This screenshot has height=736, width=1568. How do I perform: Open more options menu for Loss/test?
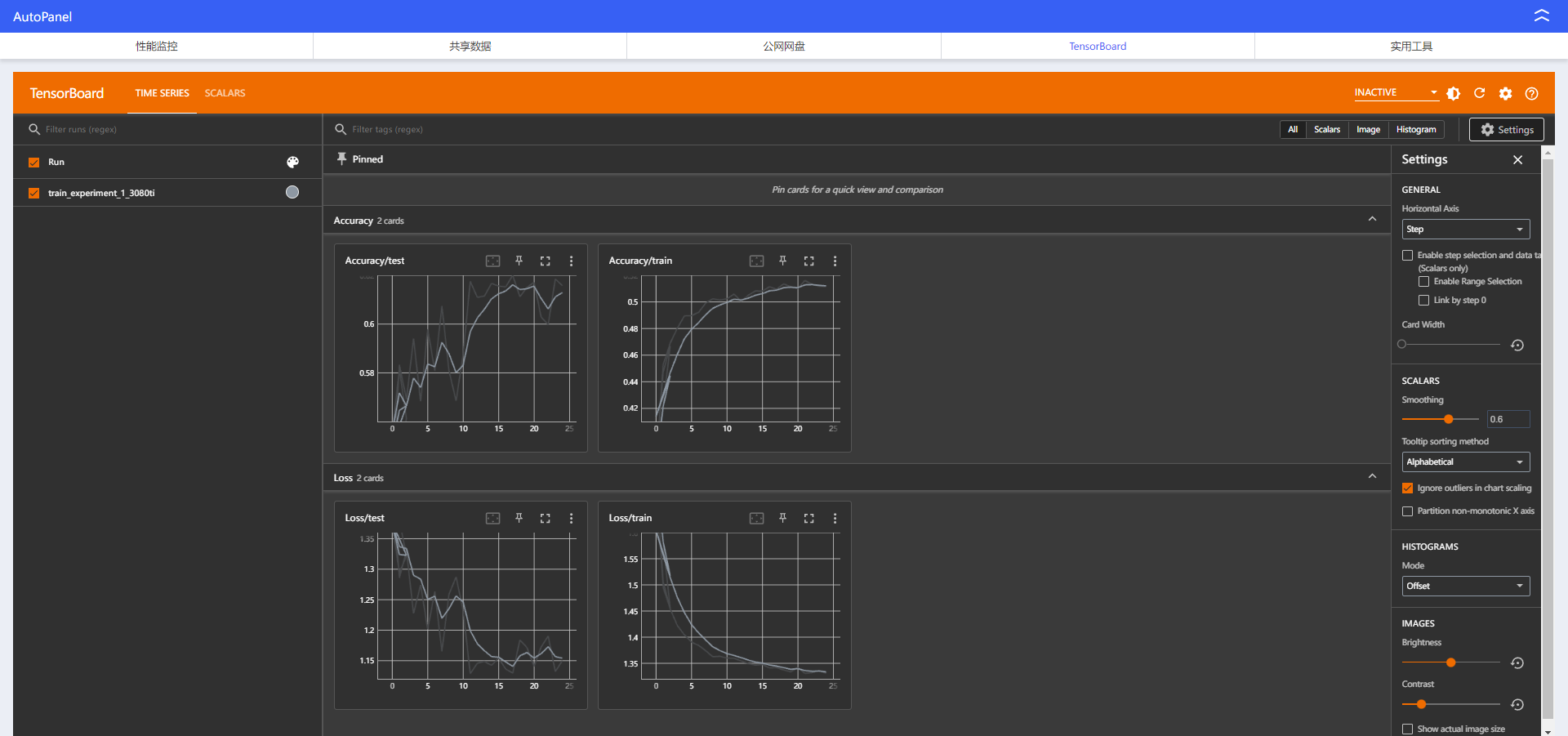(571, 518)
